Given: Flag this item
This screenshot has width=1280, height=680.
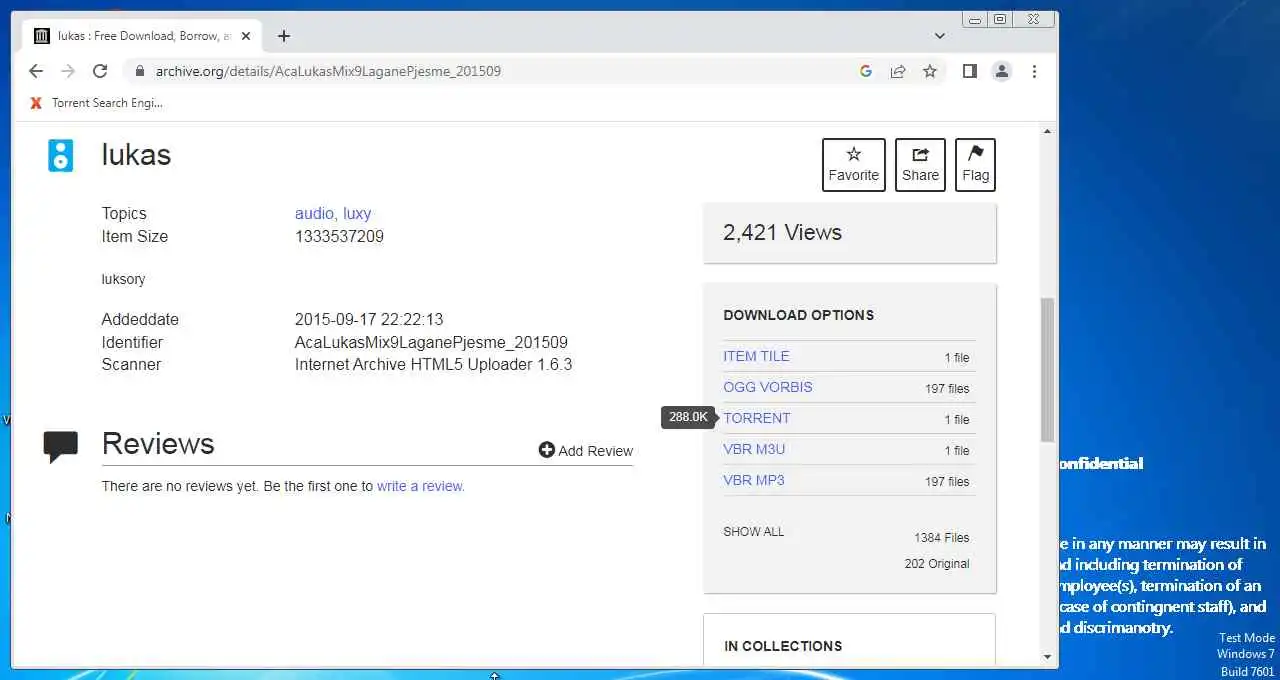Looking at the screenshot, I should (975, 165).
